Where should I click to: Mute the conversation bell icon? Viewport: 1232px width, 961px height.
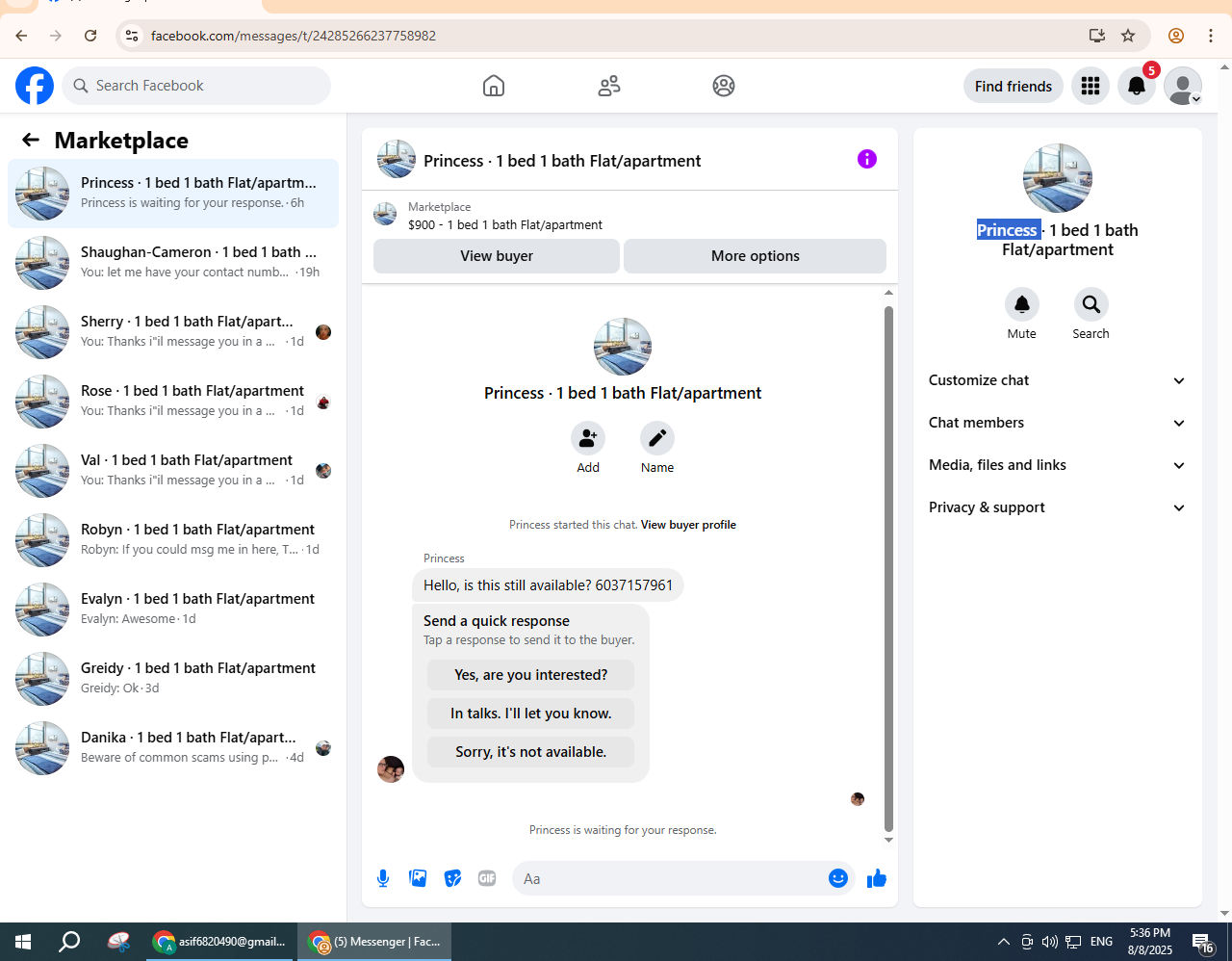[1022, 304]
